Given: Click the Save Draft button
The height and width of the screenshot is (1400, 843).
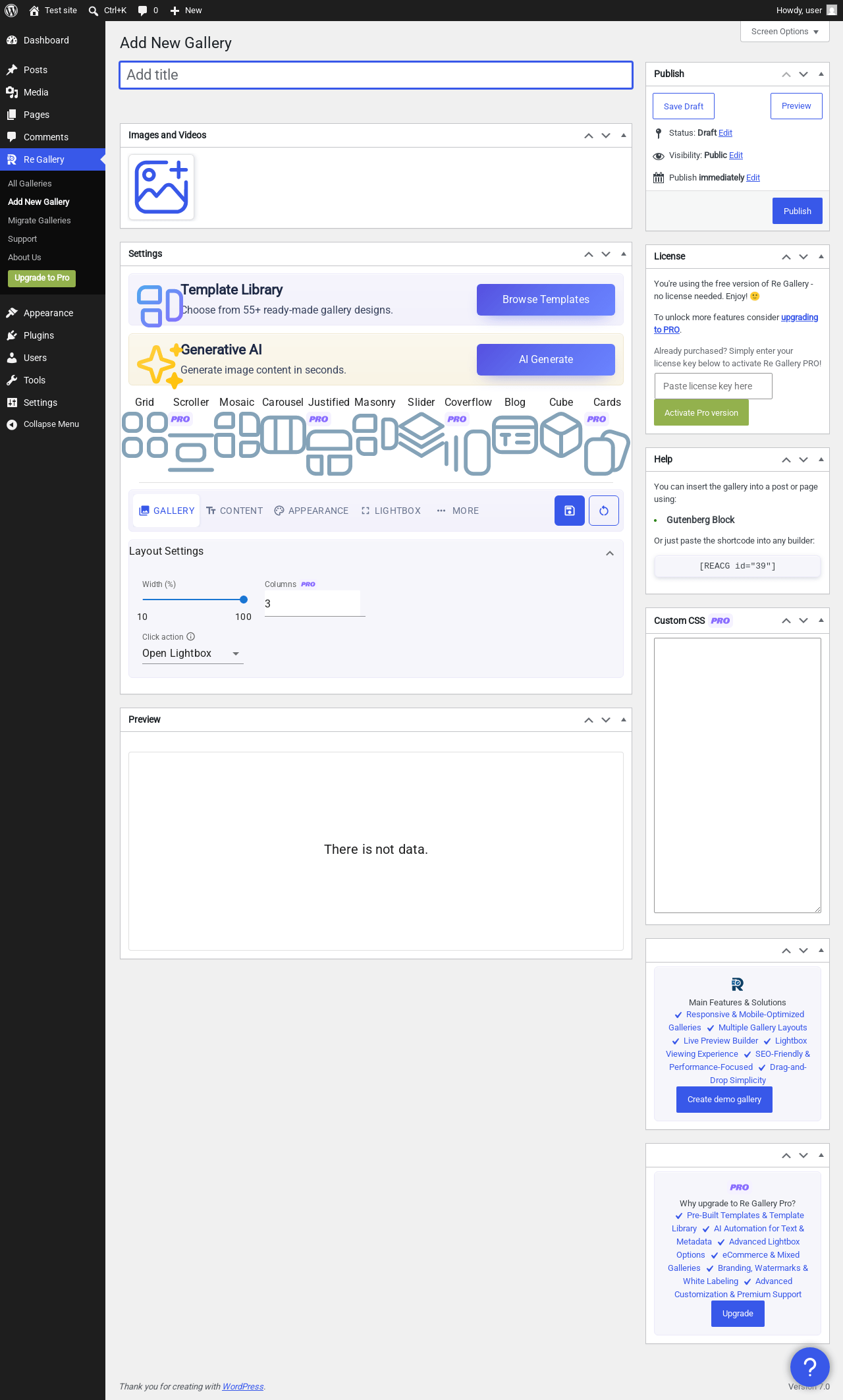Looking at the screenshot, I should click(x=684, y=106).
